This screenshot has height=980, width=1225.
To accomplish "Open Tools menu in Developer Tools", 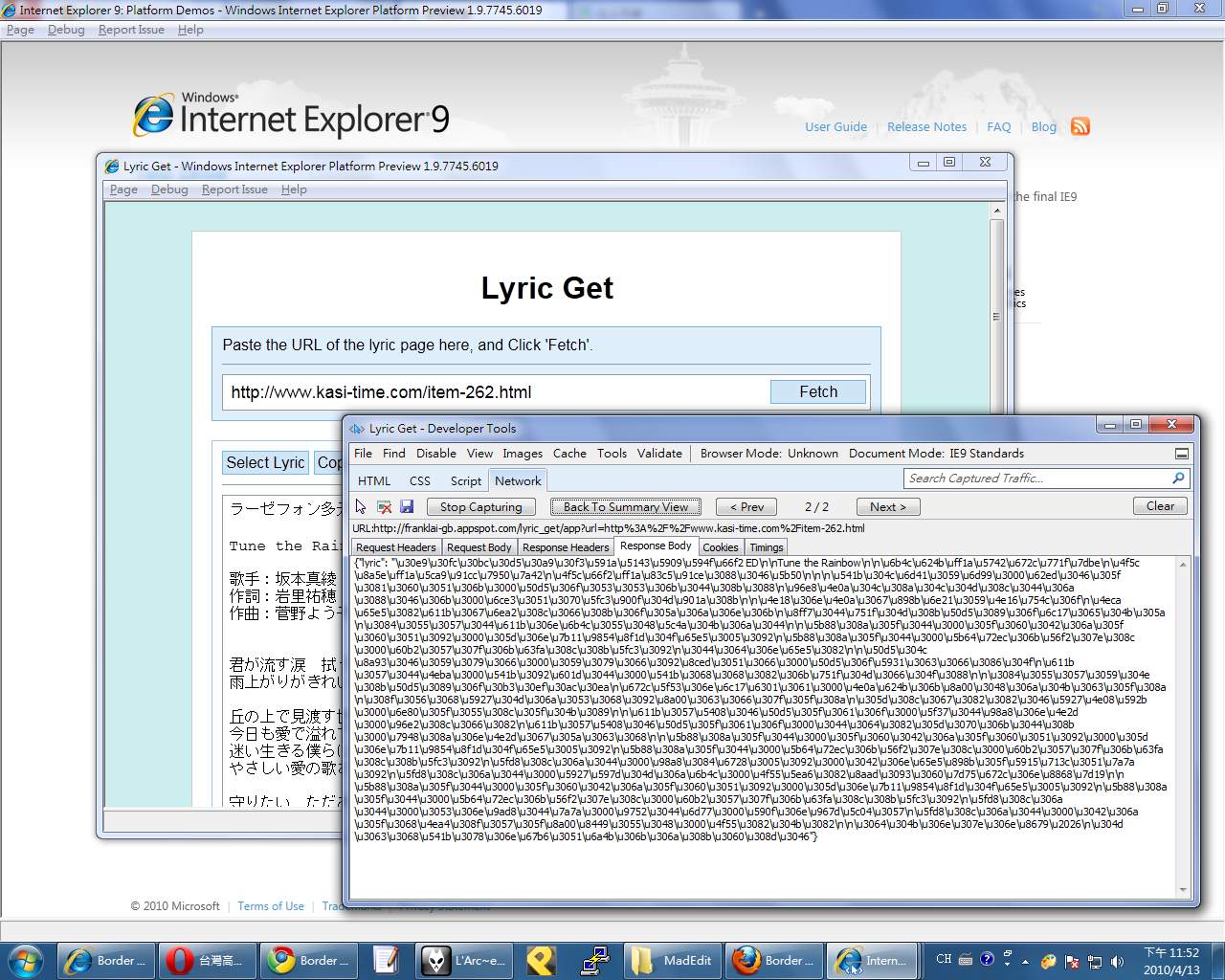I will [612, 454].
